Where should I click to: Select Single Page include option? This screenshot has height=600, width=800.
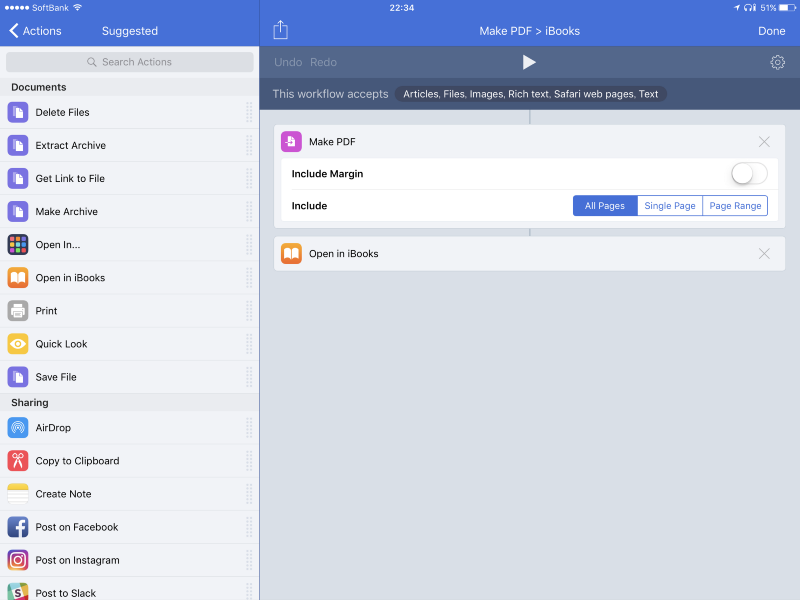click(670, 206)
